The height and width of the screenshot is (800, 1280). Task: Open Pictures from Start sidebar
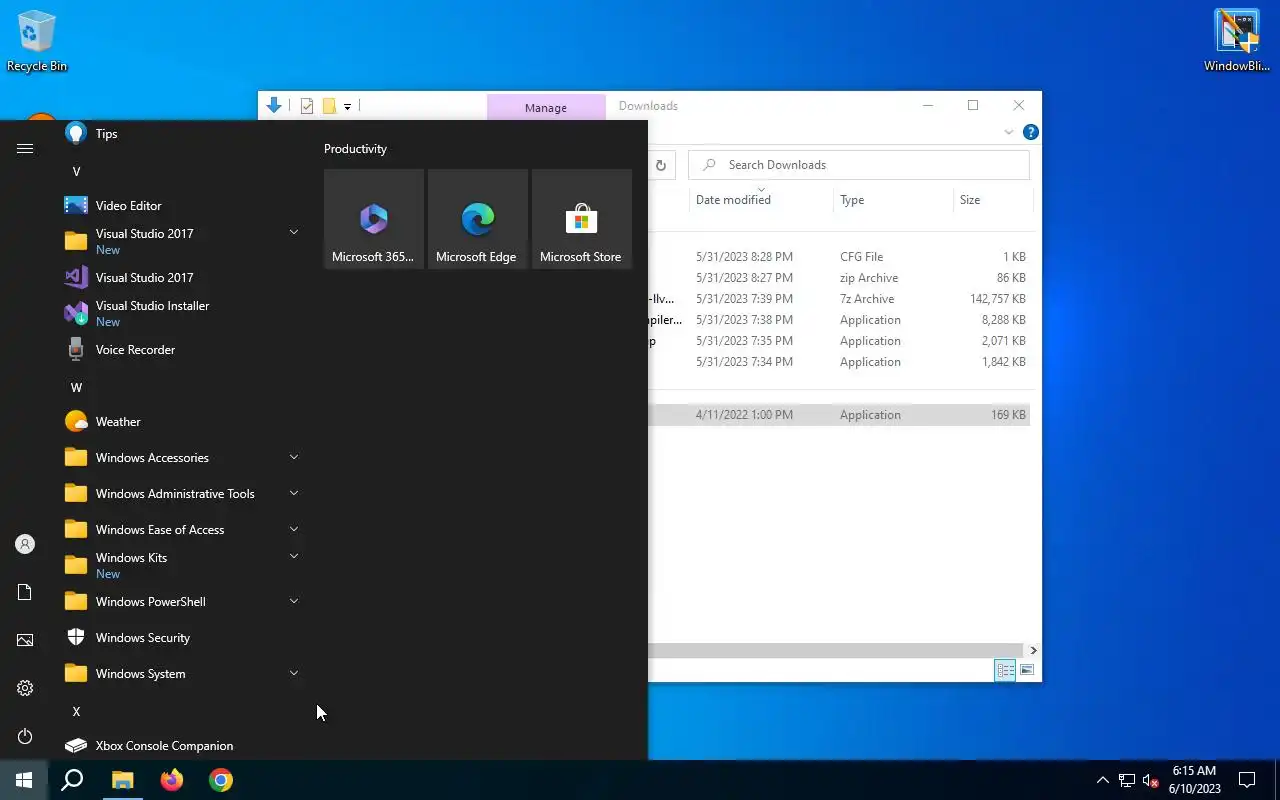[x=25, y=640]
